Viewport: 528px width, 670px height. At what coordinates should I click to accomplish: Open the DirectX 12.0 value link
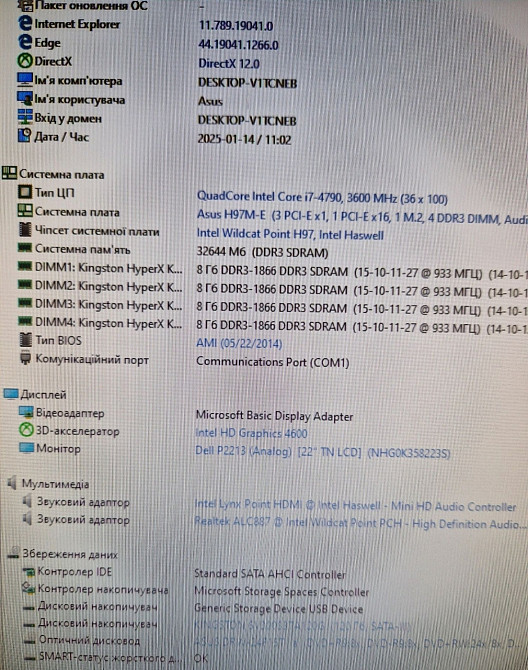pos(229,64)
